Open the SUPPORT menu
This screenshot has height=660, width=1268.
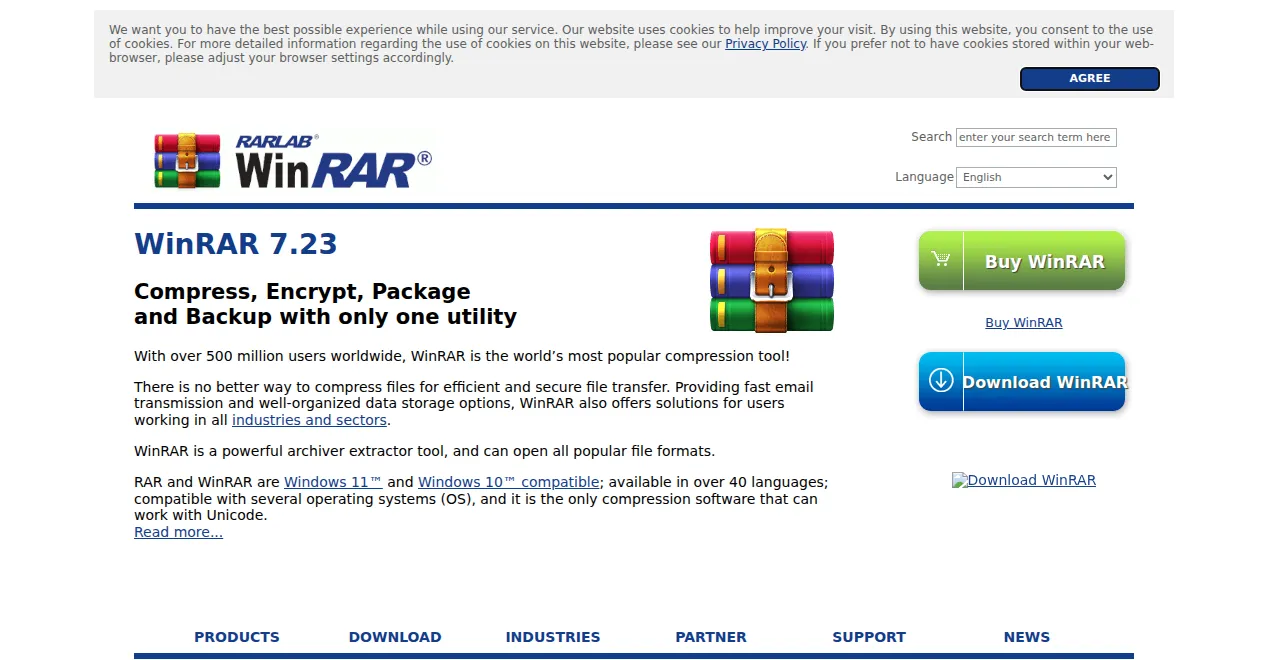tap(869, 637)
